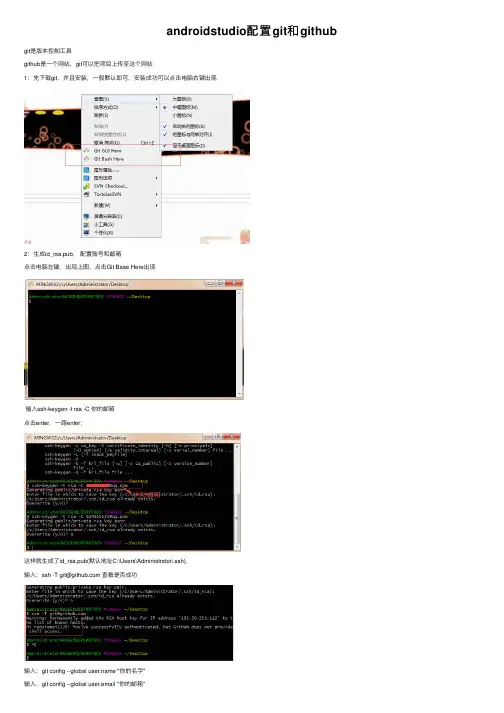Select the 小图标 small icons option
504x713 pixels.
(x=182, y=115)
